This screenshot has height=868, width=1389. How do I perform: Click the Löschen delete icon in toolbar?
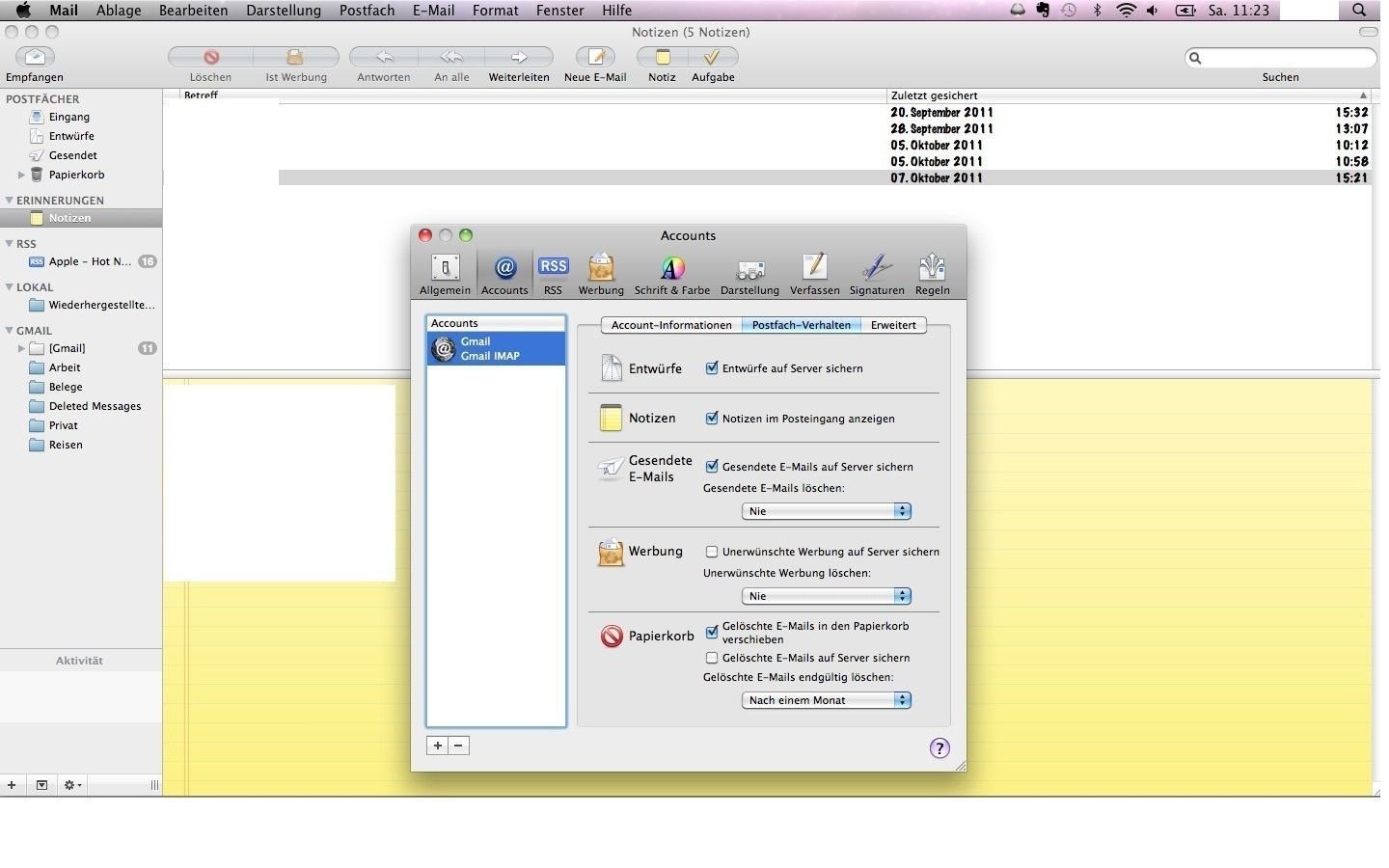tap(210, 57)
